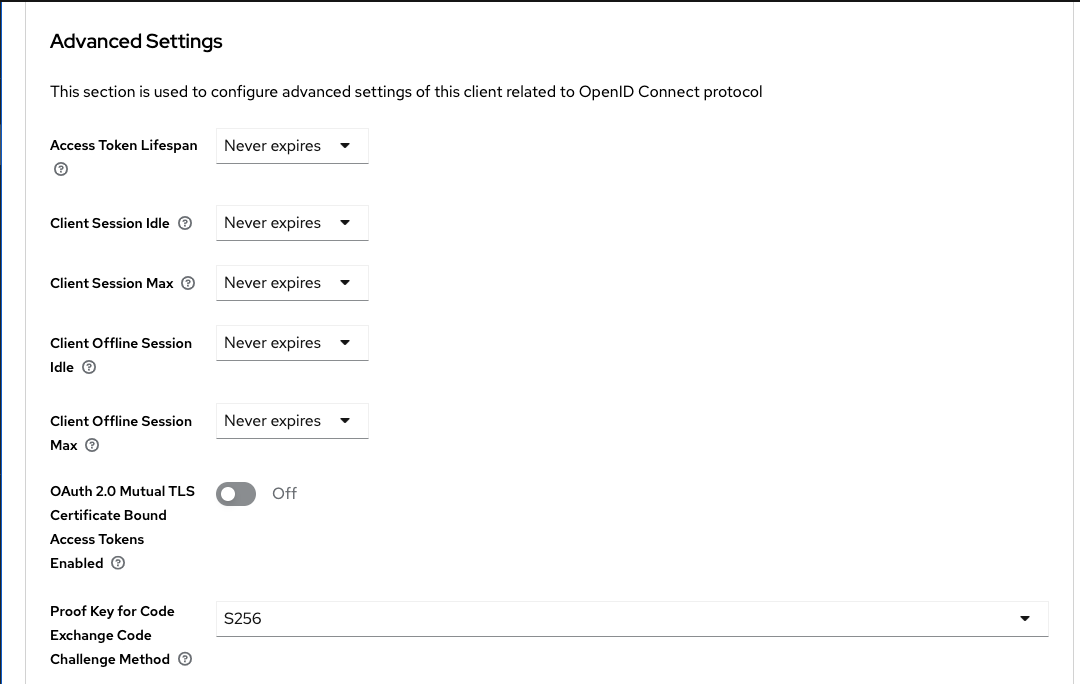The image size is (1080, 684).
Task: Expand Client Session Idle dropdown
Action: [292, 223]
